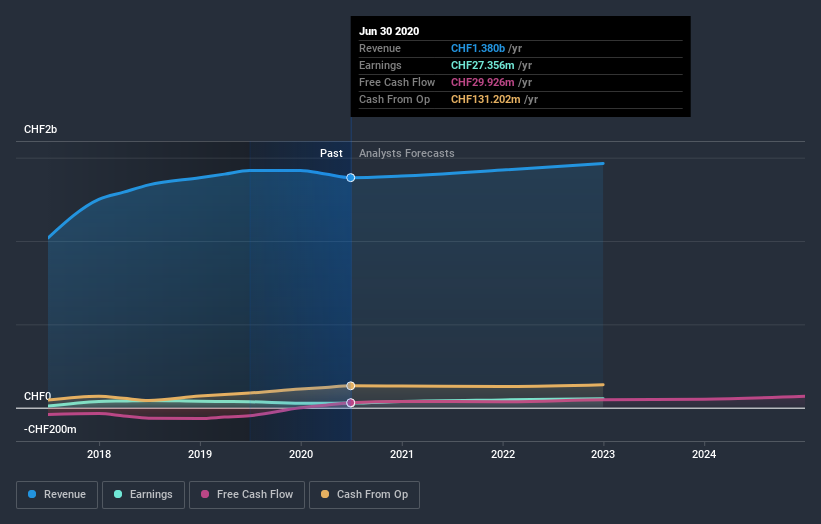Click the -CHF200m y-axis label
The width and height of the screenshot is (821, 524).
50,429
